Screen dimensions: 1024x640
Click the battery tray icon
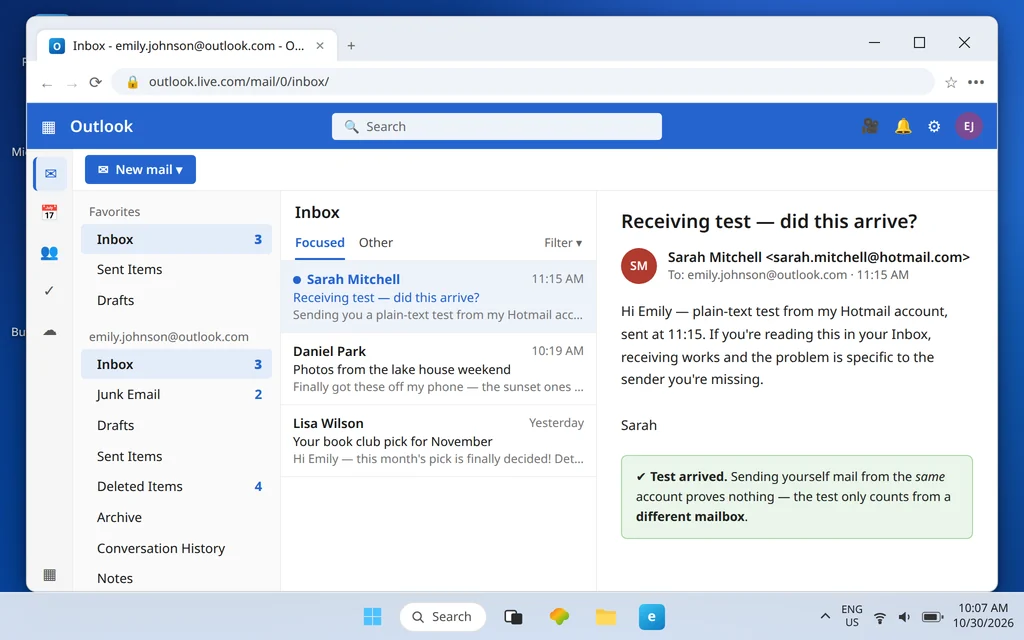click(x=933, y=617)
